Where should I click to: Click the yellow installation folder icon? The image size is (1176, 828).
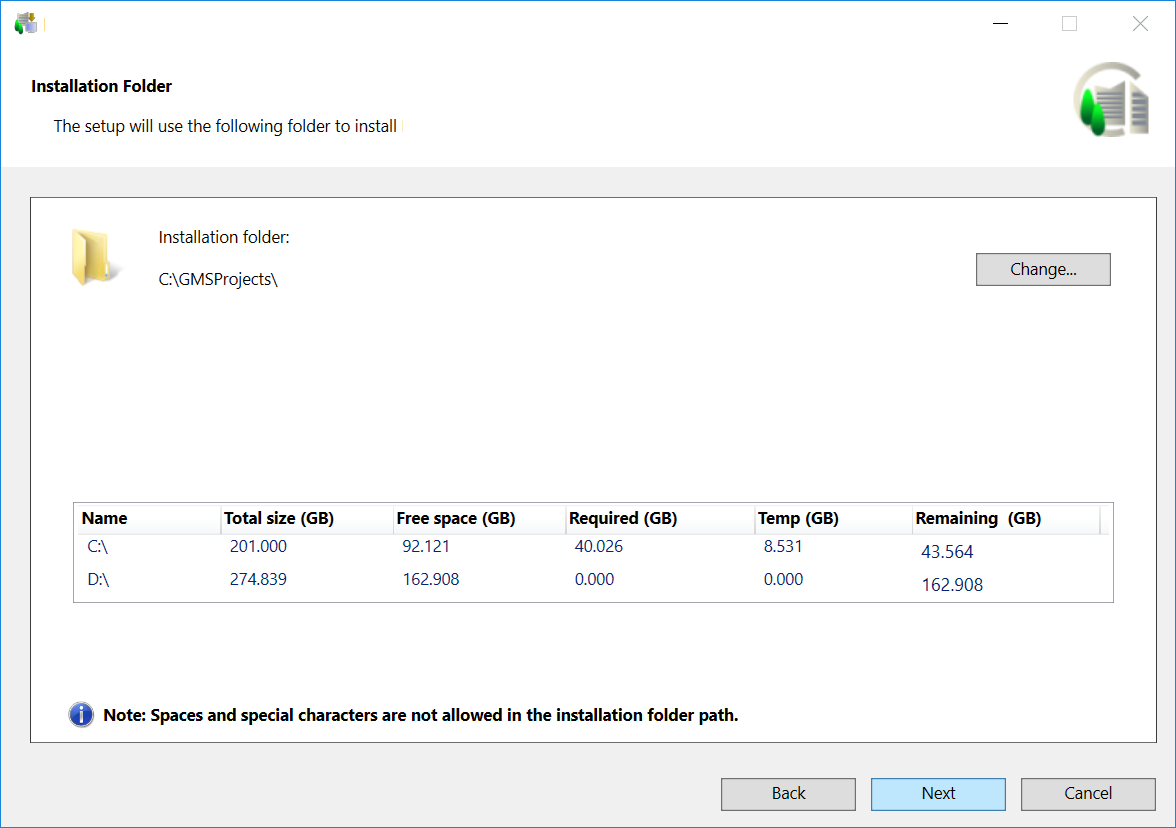click(x=93, y=258)
